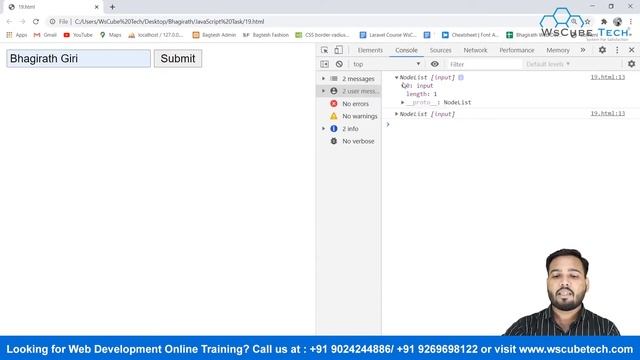The image size is (640, 360).
Task: Open the top context dropdown
Action: (387, 64)
